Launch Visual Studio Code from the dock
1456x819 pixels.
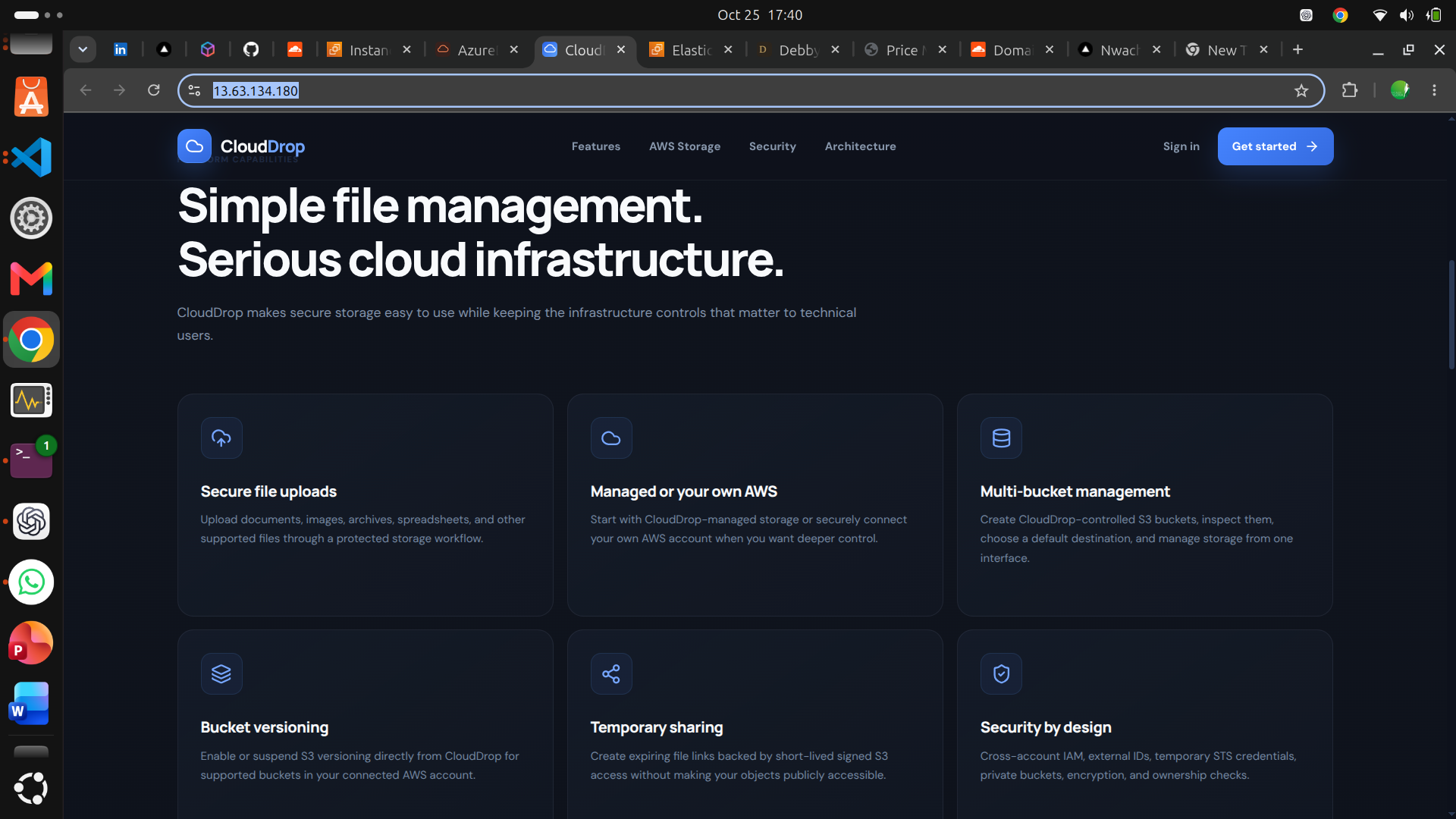(x=31, y=157)
